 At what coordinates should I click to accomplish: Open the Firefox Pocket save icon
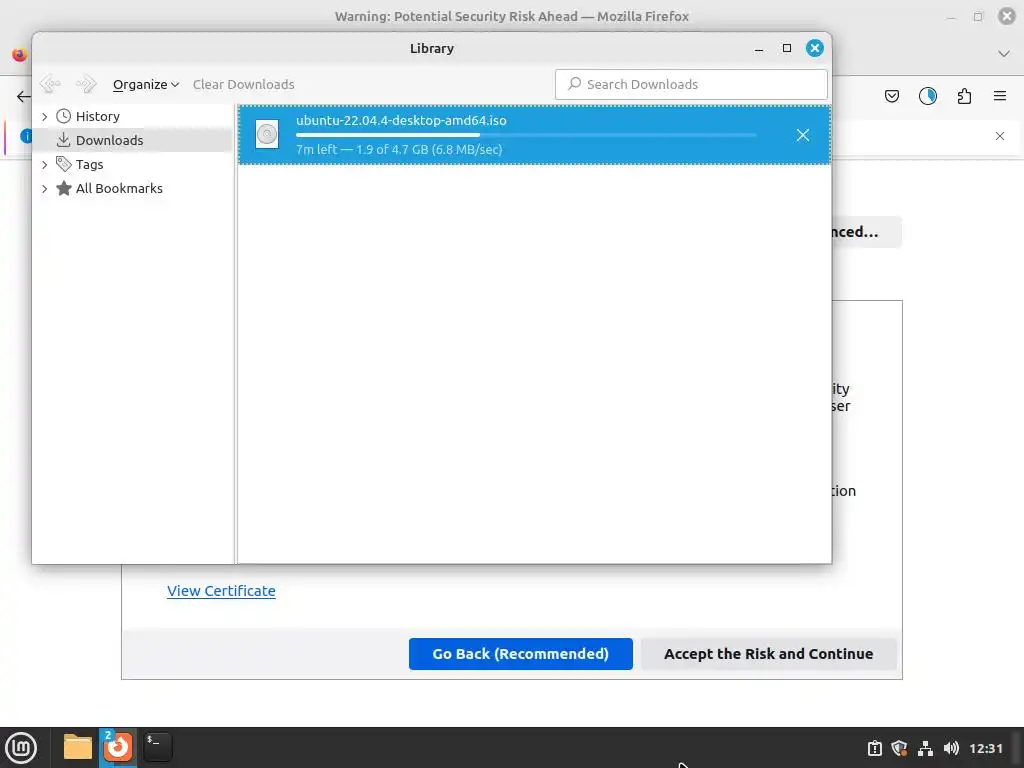pyautogui.click(x=891, y=97)
